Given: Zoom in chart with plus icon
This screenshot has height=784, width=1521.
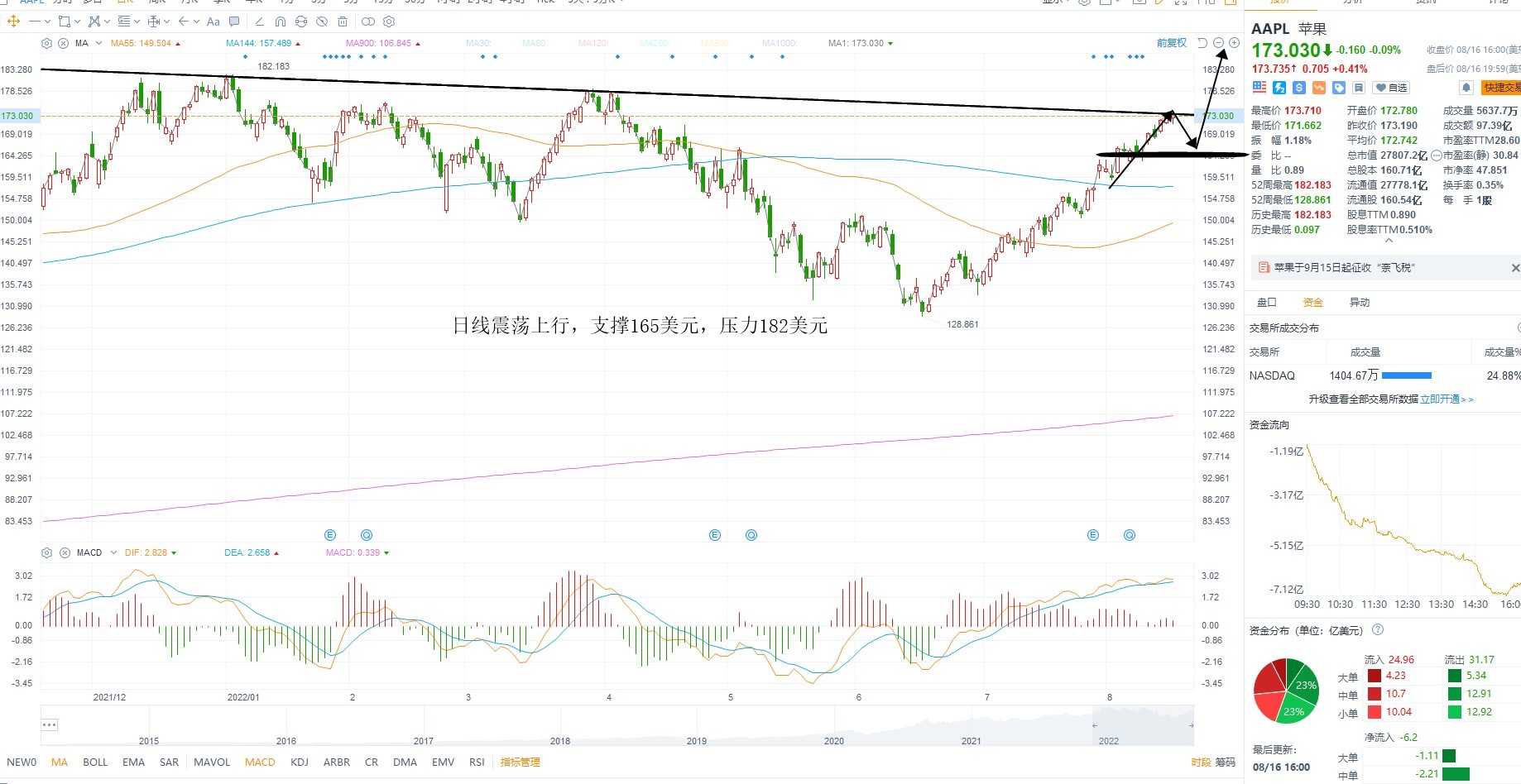Looking at the screenshot, I should [1234, 43].
